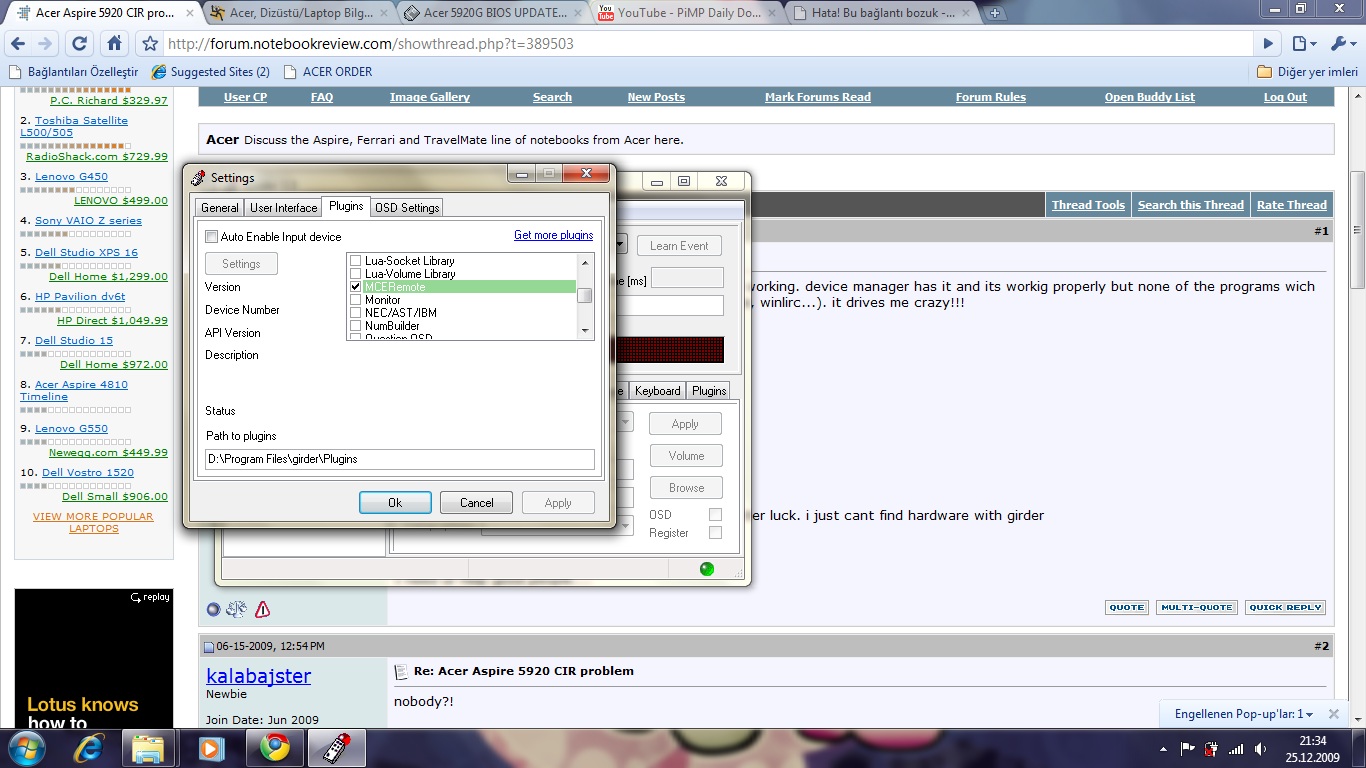Image resolution: width=1366 pixels, height=768 pixels.
Task: Click Show Desktop strip on taskbar
Action: [x=1360, y=748]
